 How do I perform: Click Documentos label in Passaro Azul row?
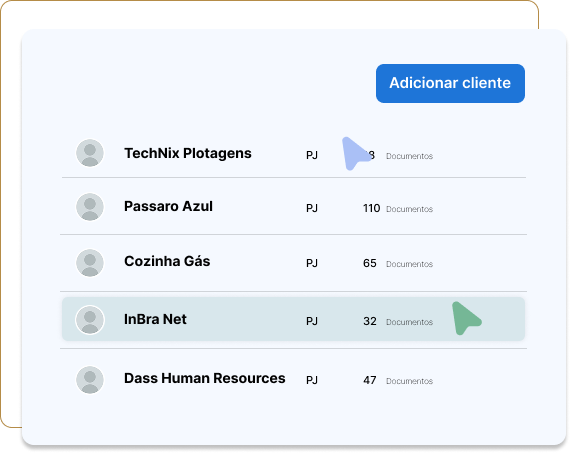[409, 209]
